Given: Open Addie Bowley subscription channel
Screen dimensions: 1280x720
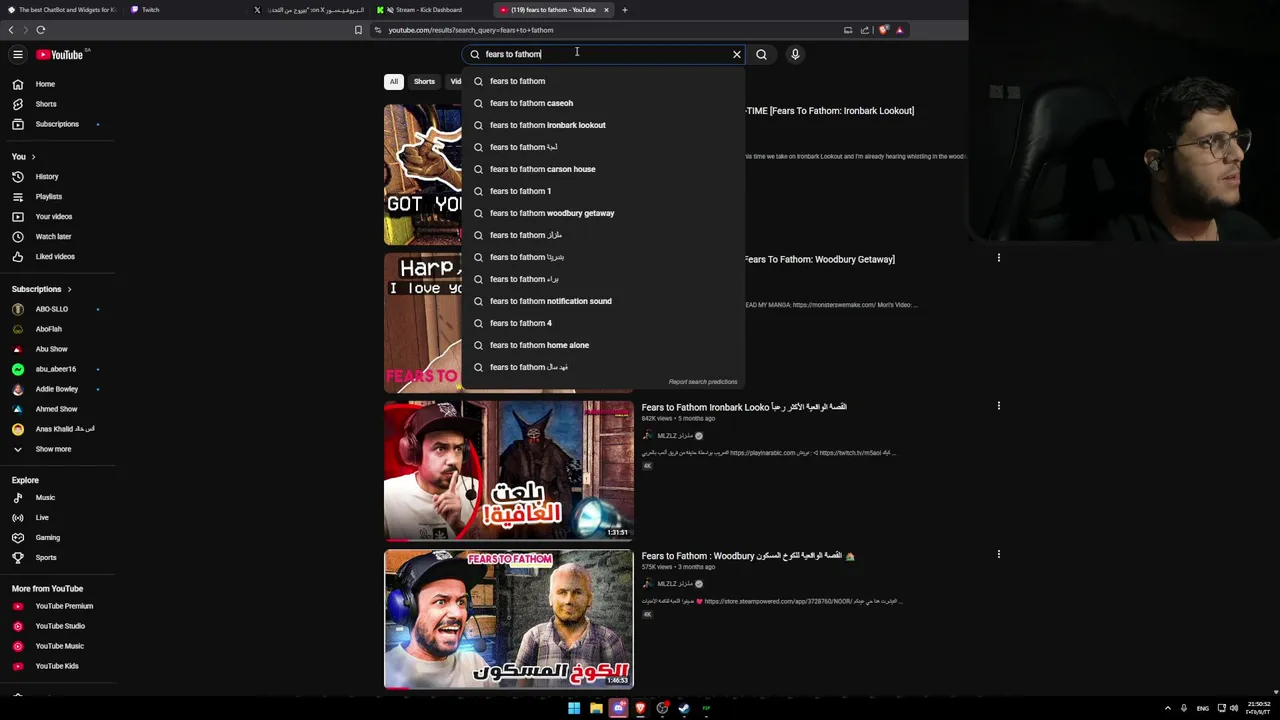Looking at the screenshot, I should 57,389.
